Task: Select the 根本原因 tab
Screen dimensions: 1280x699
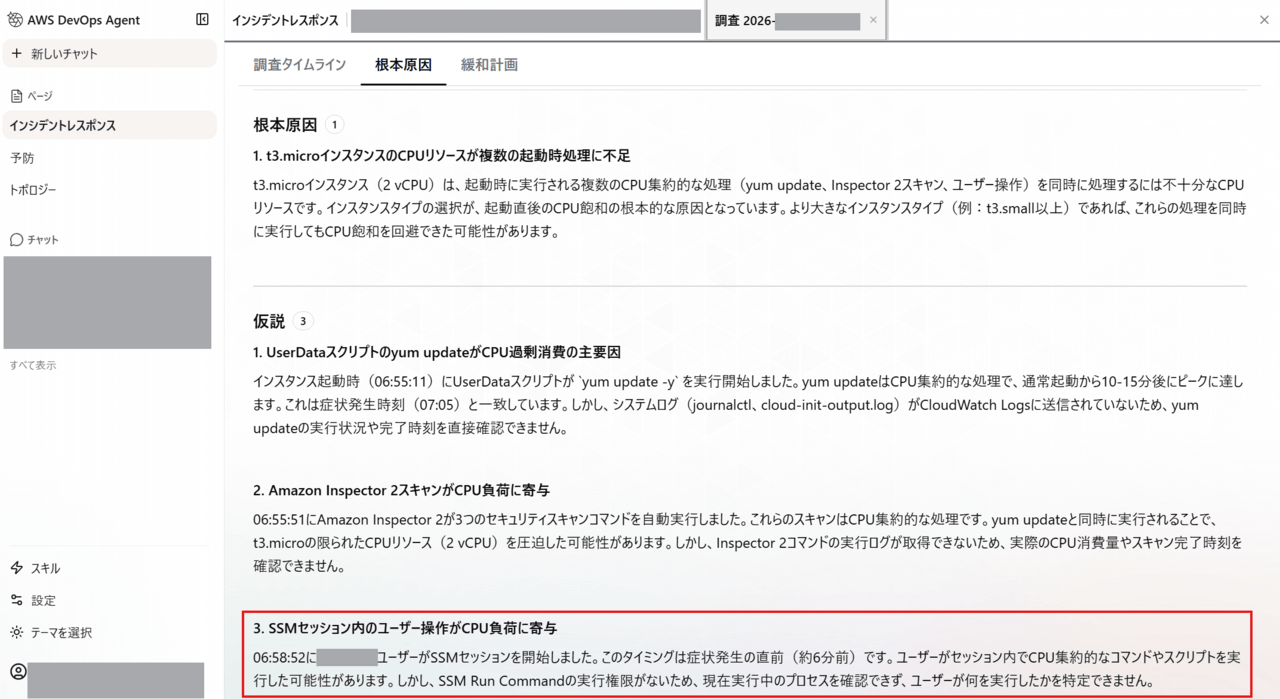Action: pyautogui.click(x=403, y=65)
